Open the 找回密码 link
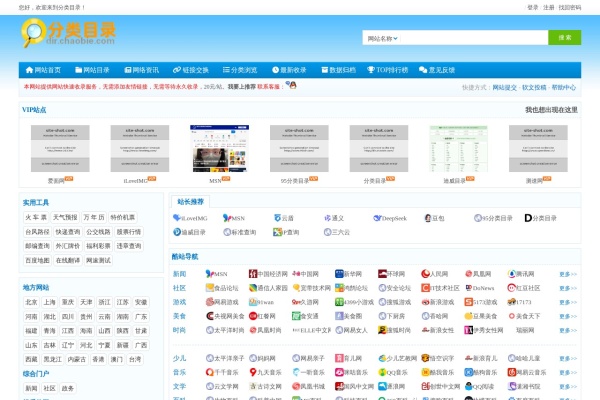 tap(570, 7)
